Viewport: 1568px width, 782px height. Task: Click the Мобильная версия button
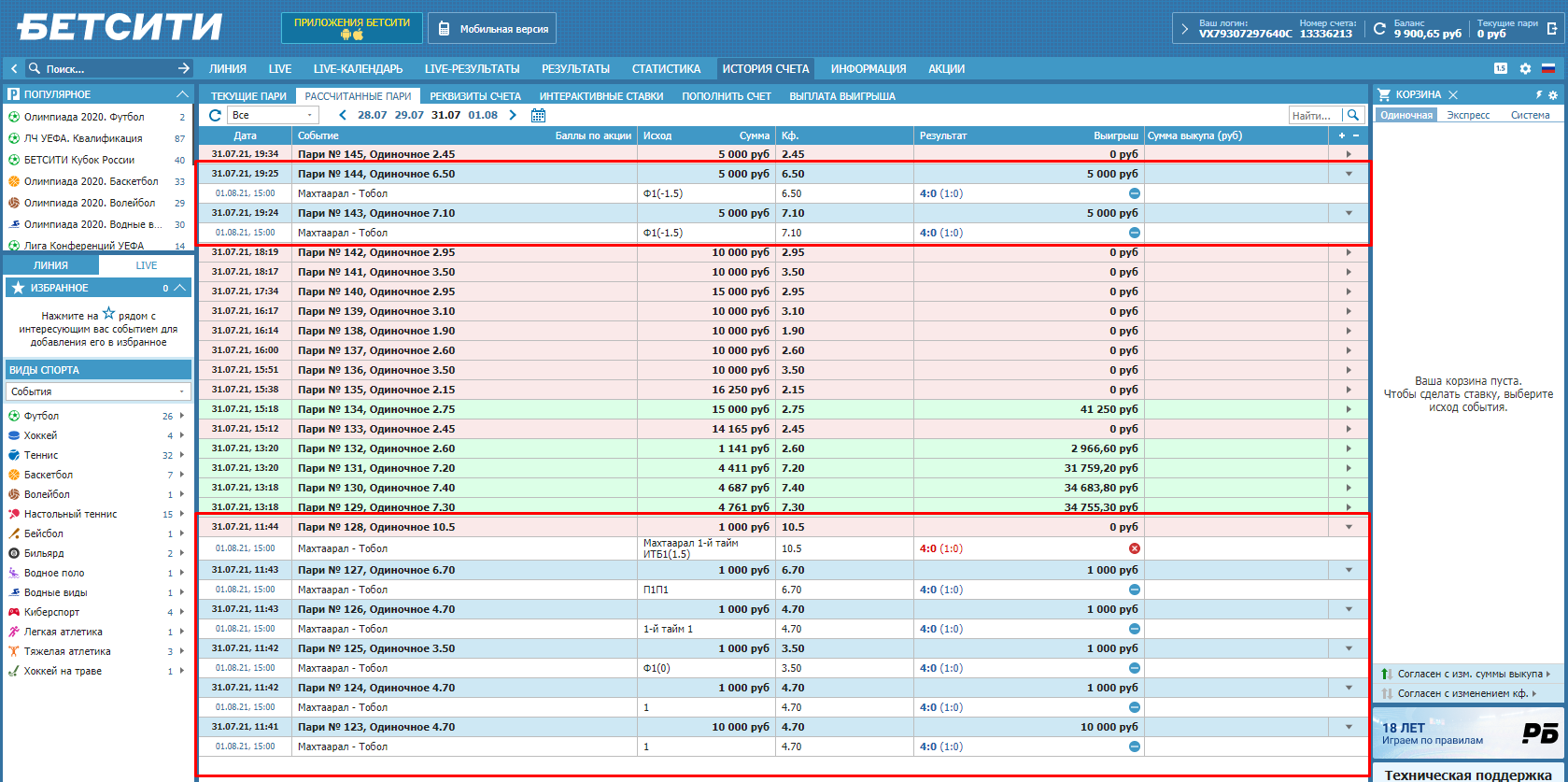pos(492,29)
